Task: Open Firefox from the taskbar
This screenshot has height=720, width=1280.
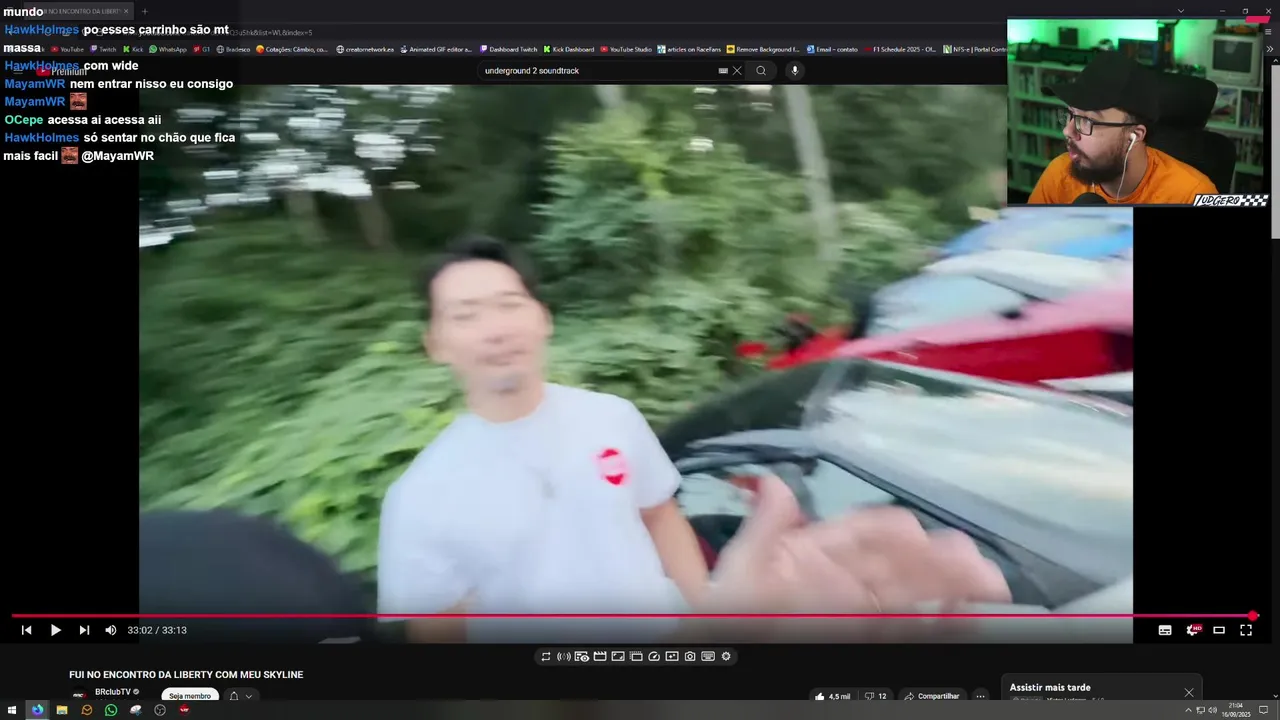Action: [37, 710]
